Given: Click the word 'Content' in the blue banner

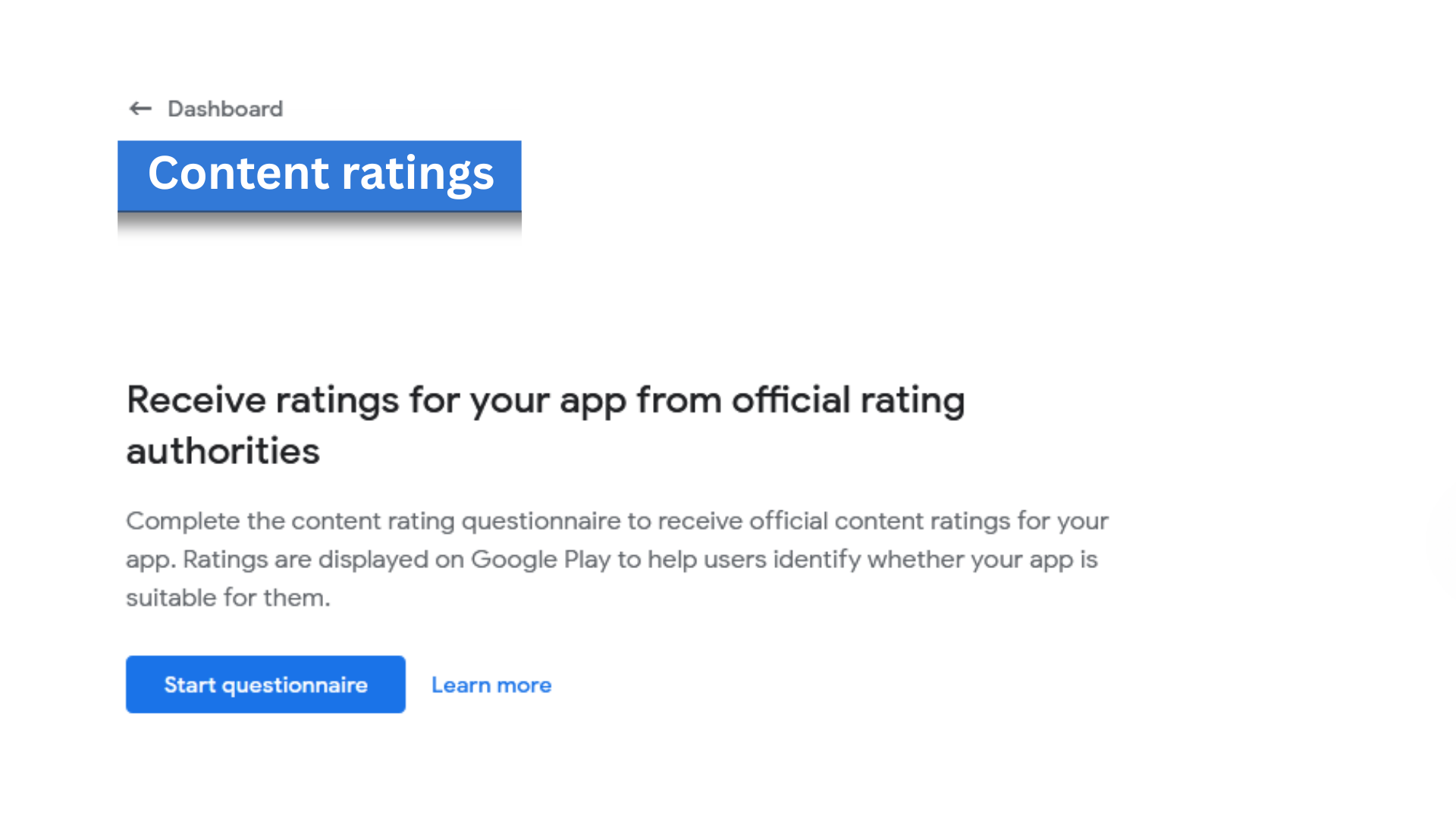Looking at the screenshot, I should [x=239, y=173].
